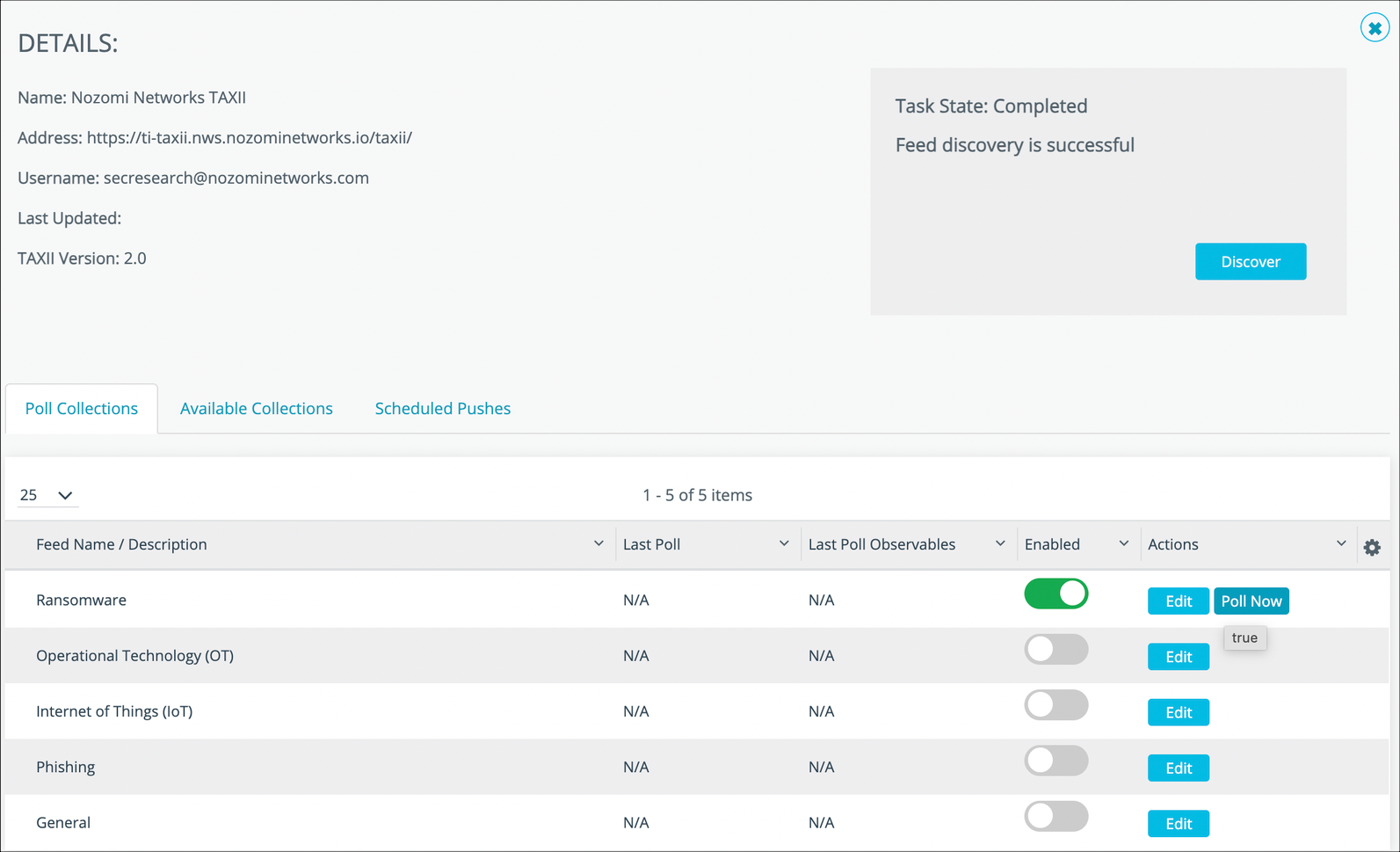
Task: Expand the Enabled column menu arrow
Action: (1123, 543)
